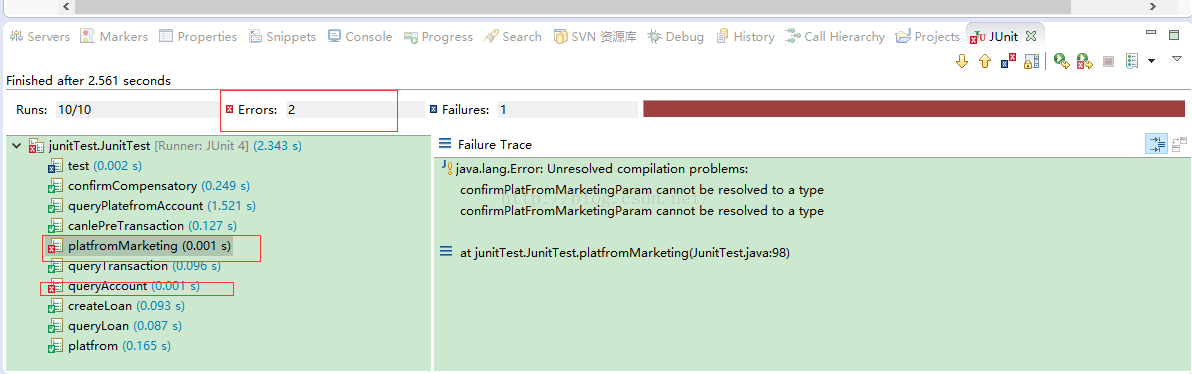Jump to the previous failed test arrow
The height and width of the screenshot is (374, 1192).
(984, 62)
